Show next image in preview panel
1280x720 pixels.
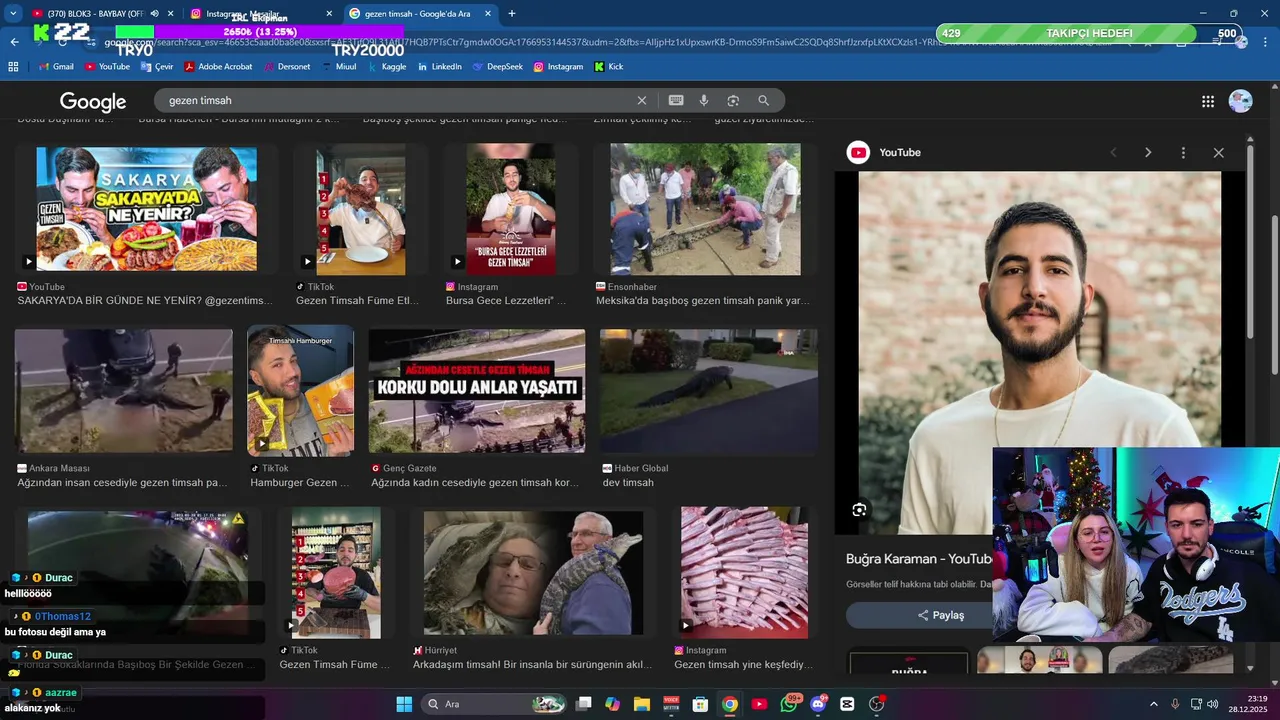pyautogui.click(x=1148, y=152)
